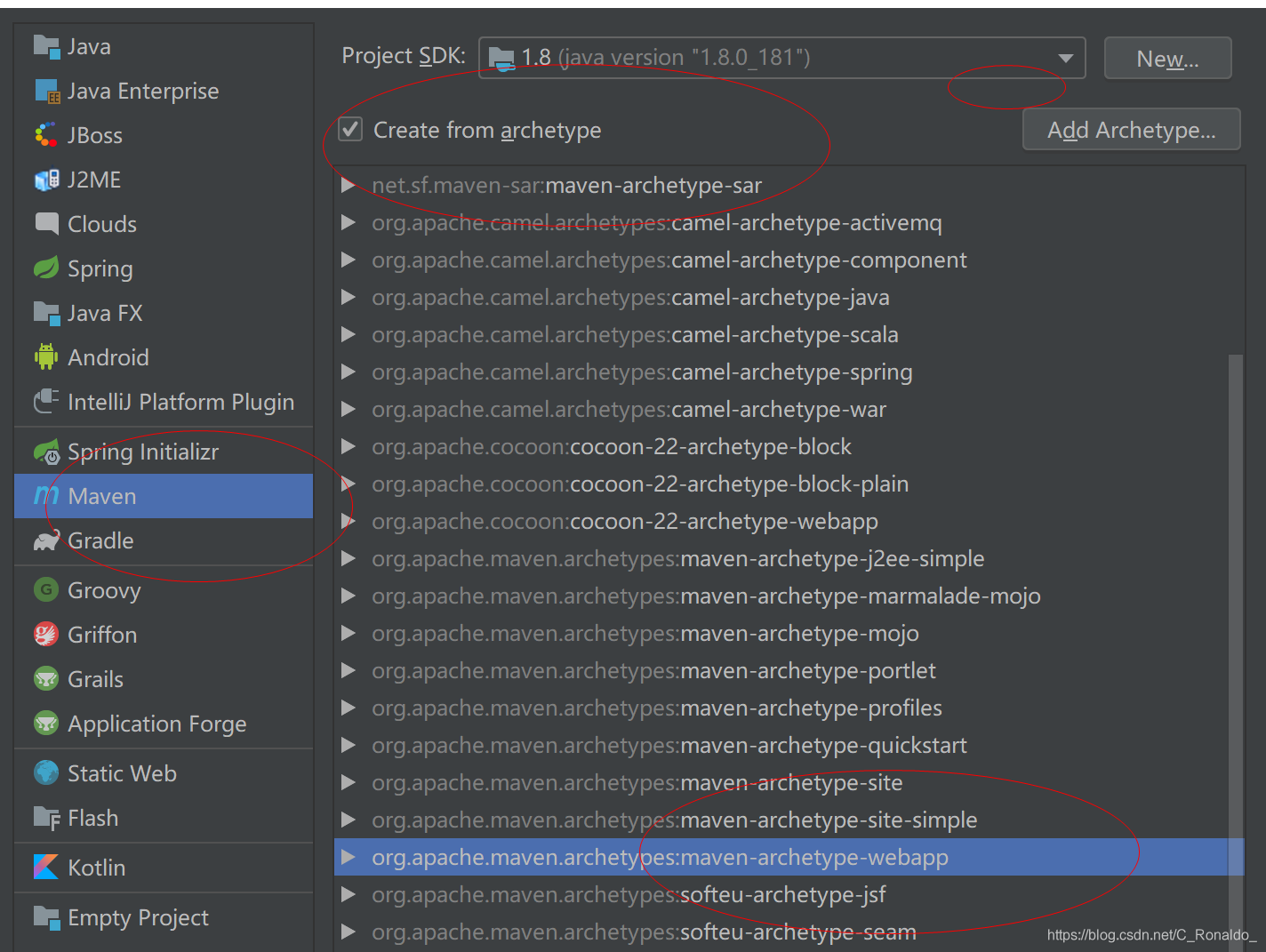Choose Empty Project label
This screenshot has height=952, width=1266.
(x=139, y=918)
